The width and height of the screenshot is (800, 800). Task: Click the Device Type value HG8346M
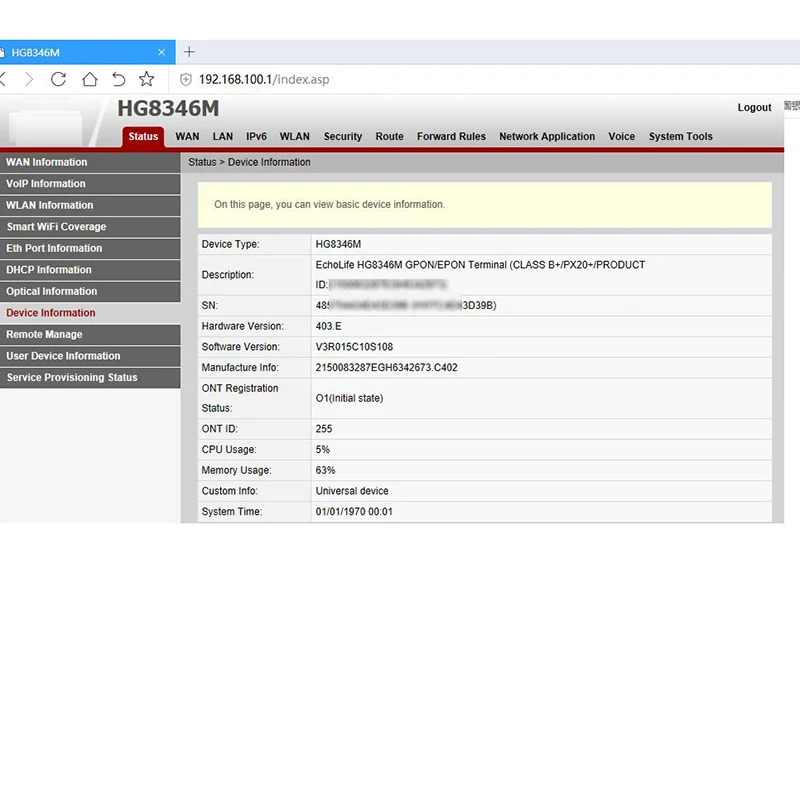[x=338, y=244]
